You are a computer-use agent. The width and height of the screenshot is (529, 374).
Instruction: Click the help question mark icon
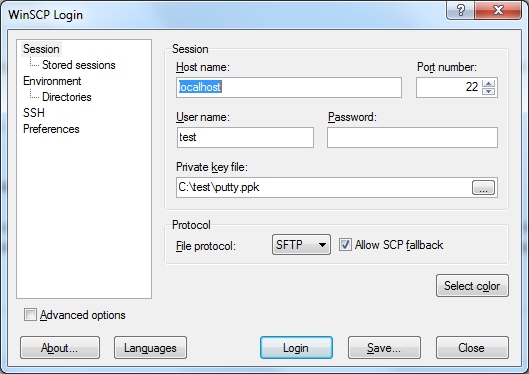[x=461, y=10]
